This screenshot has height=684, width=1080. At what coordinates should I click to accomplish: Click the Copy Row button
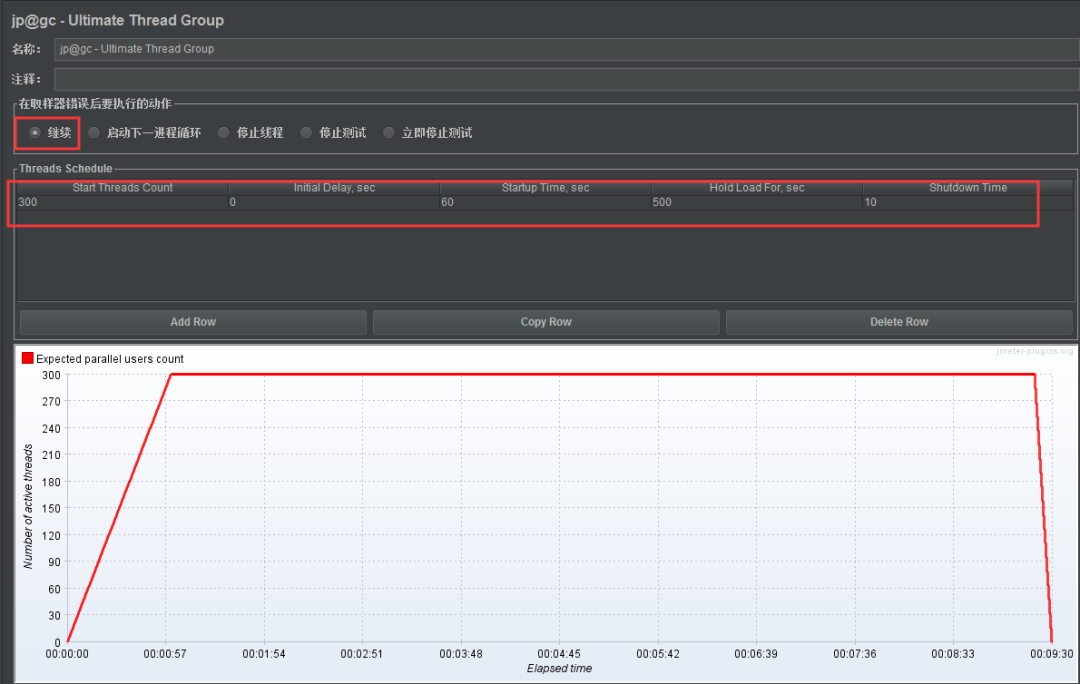[546, 322]
